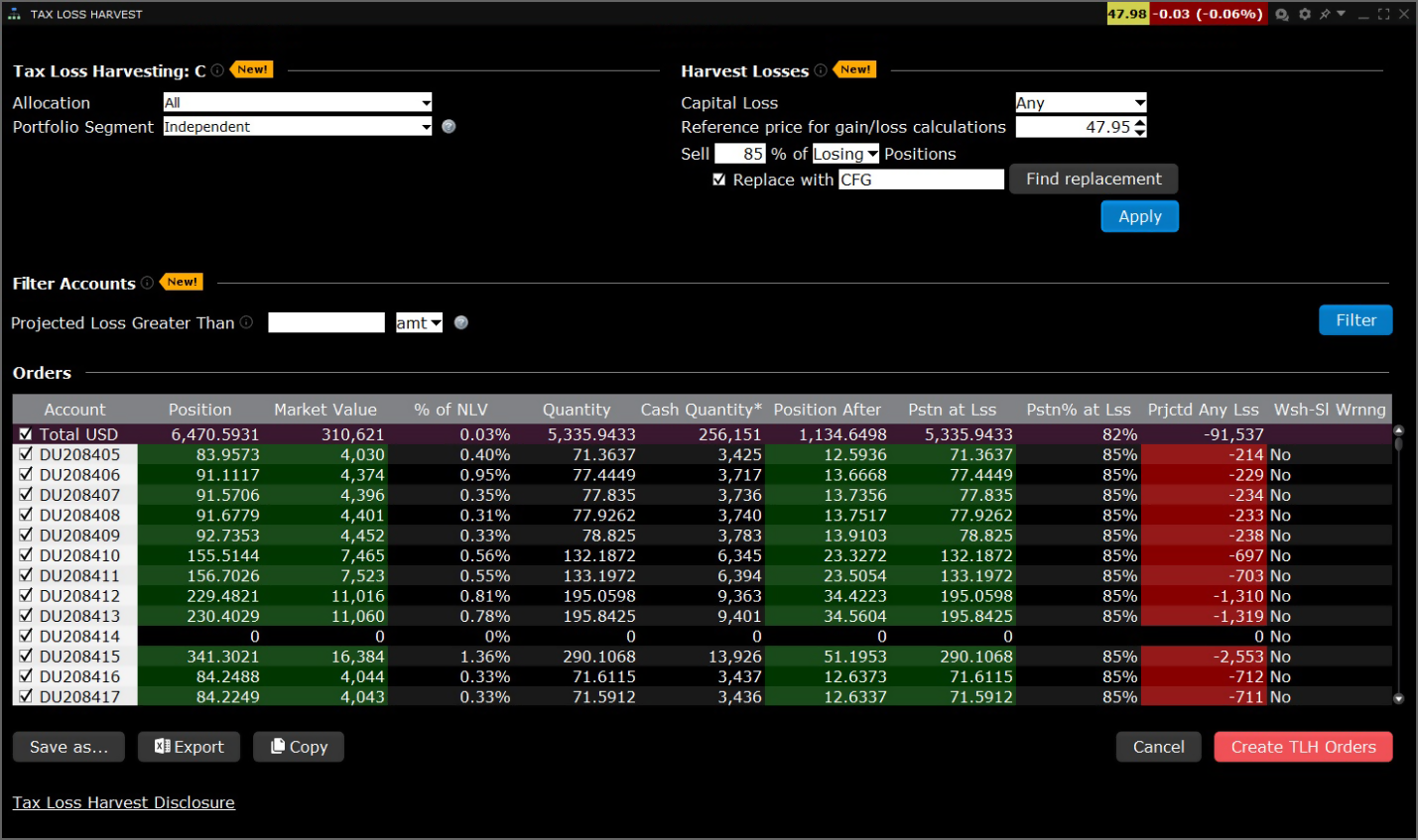The width and height of the screenshot is (1418, 840).
Task: Click info icon after Projected Loss Greater Than
Action: point(246,322)
